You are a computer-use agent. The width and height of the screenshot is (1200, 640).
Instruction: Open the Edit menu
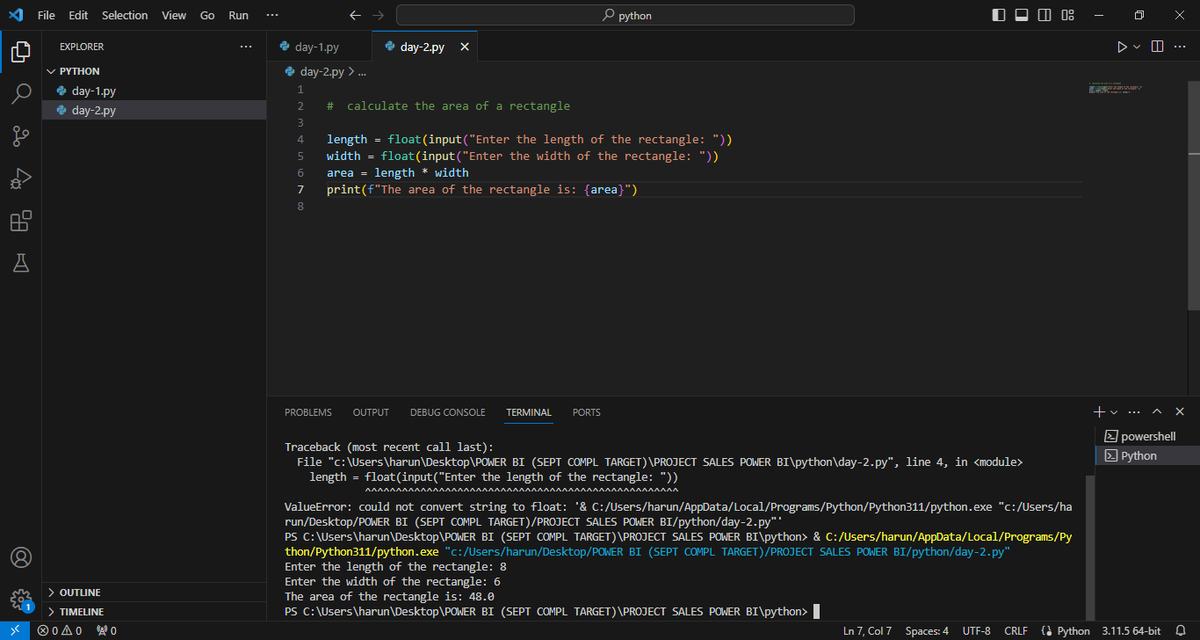point(78,15)
